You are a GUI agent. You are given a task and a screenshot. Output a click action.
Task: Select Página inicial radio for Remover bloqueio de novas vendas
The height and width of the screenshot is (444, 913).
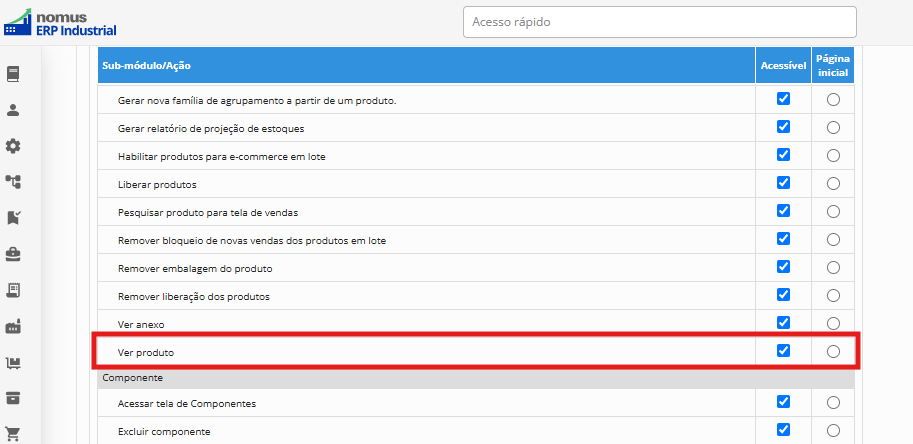click(x=833, y=240)
